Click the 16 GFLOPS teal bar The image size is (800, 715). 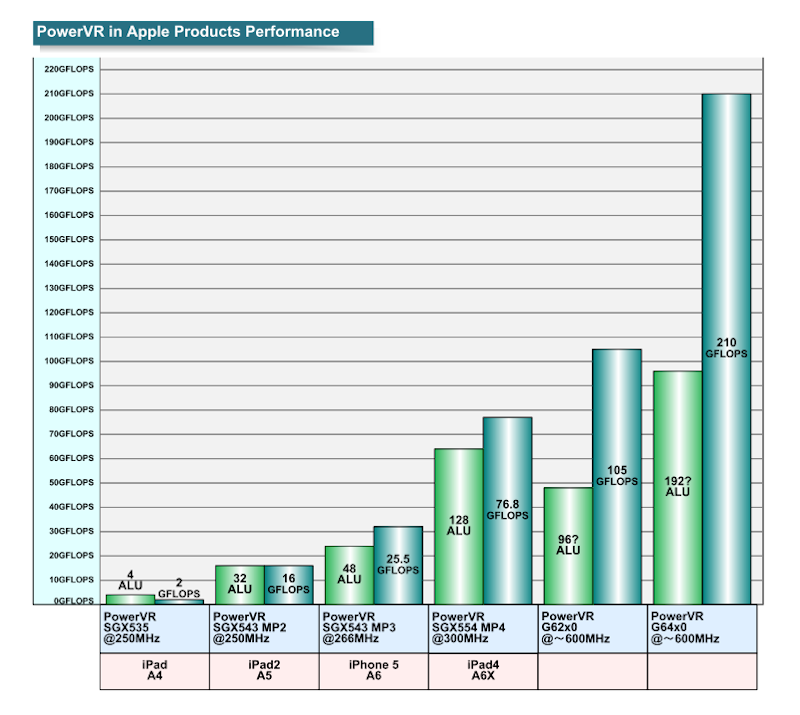click(x=289, y=585)
